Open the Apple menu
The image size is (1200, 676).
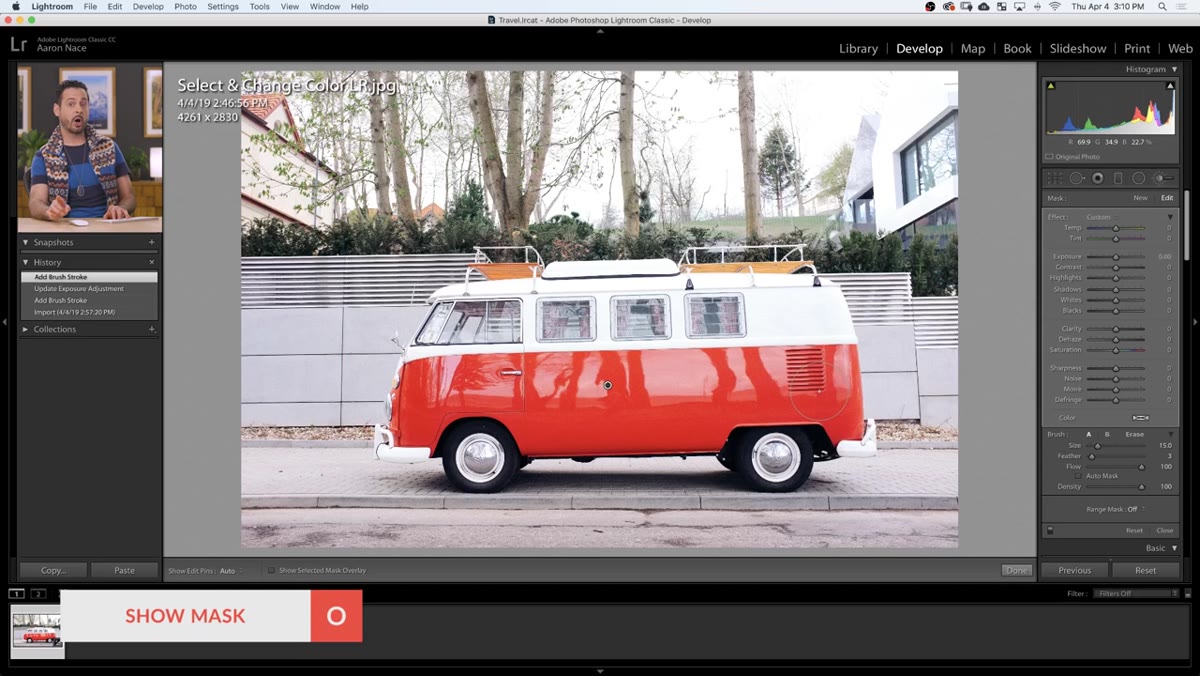(15, 6)
